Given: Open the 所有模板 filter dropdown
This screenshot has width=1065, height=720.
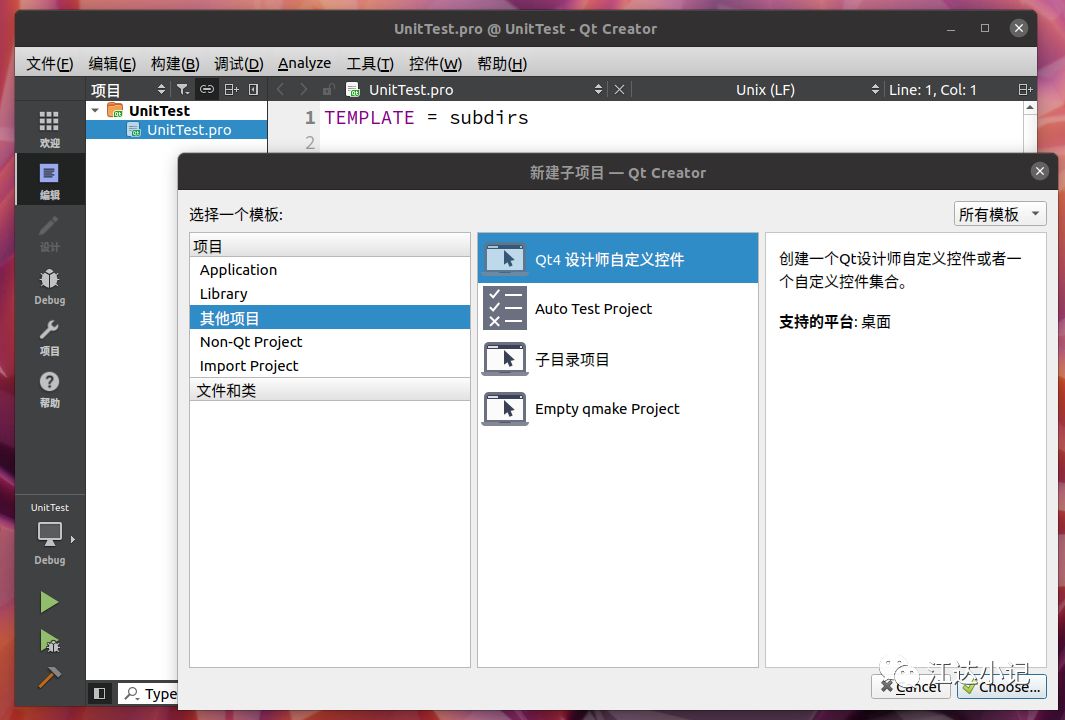Looking at the screenshot, I should [x=1000, y=214].
